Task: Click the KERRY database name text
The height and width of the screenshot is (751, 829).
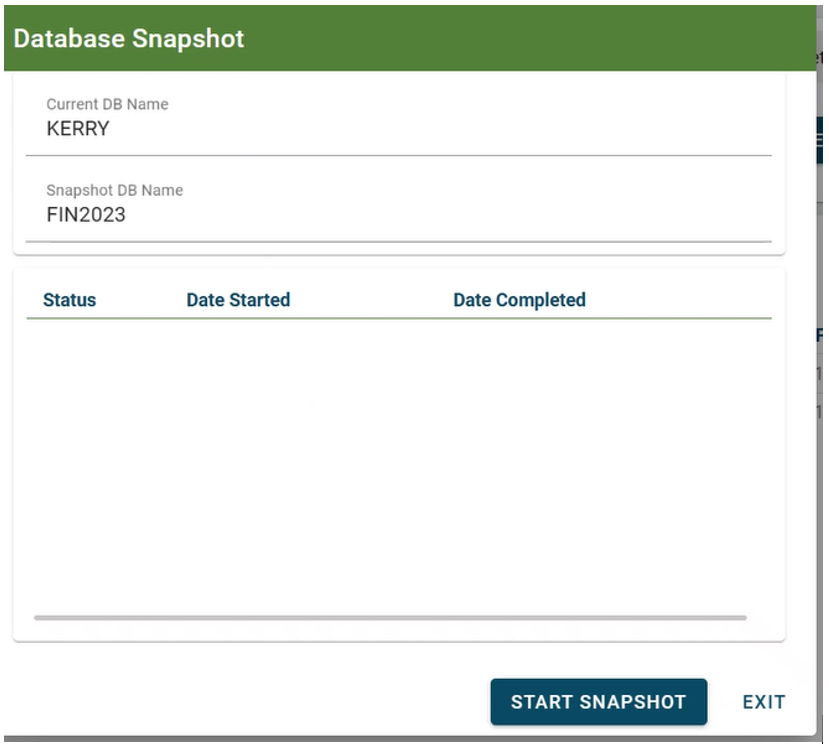Action: point(78,129)
